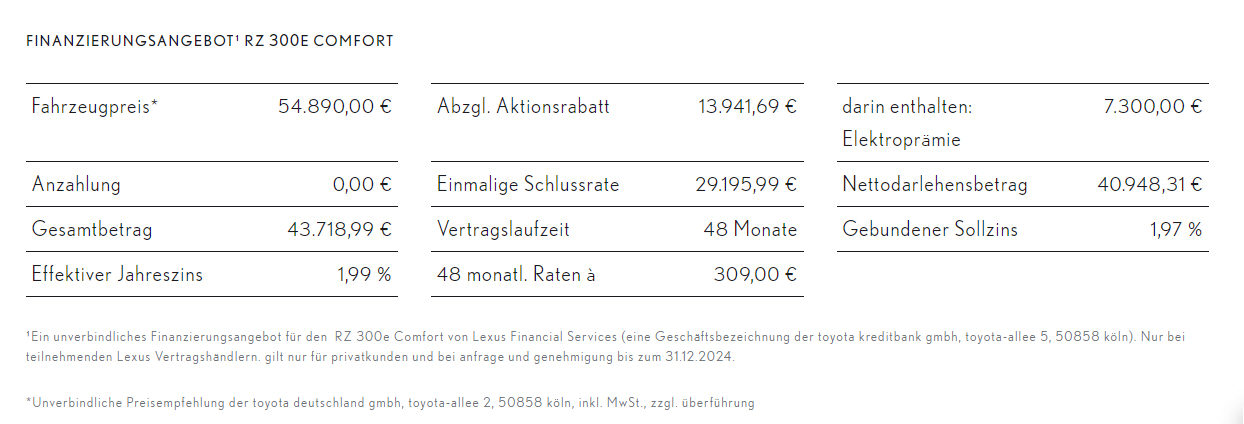Click the 13.941,69 € discount value

pyautogui.click(x=747, y=106)
